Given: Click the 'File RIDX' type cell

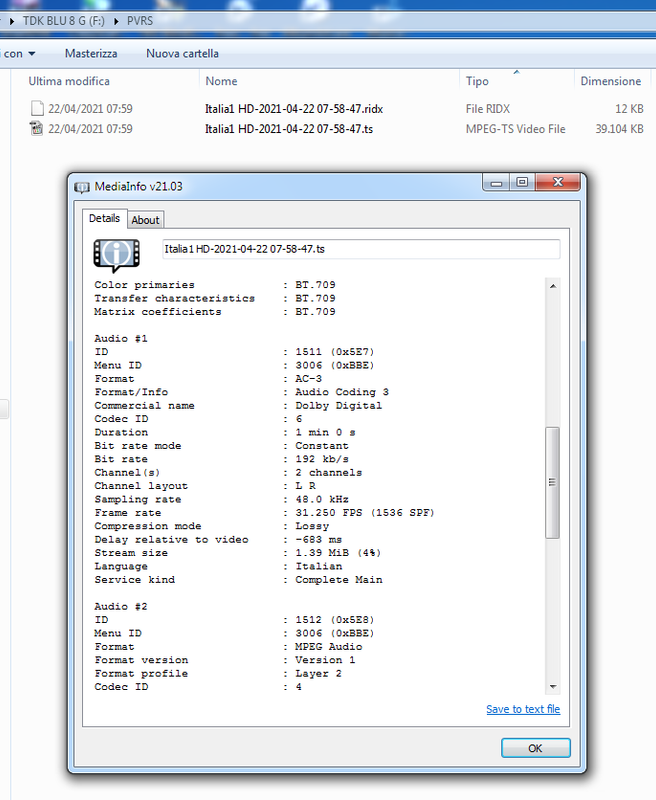Looking at the screenshot, I should [488, 109].
